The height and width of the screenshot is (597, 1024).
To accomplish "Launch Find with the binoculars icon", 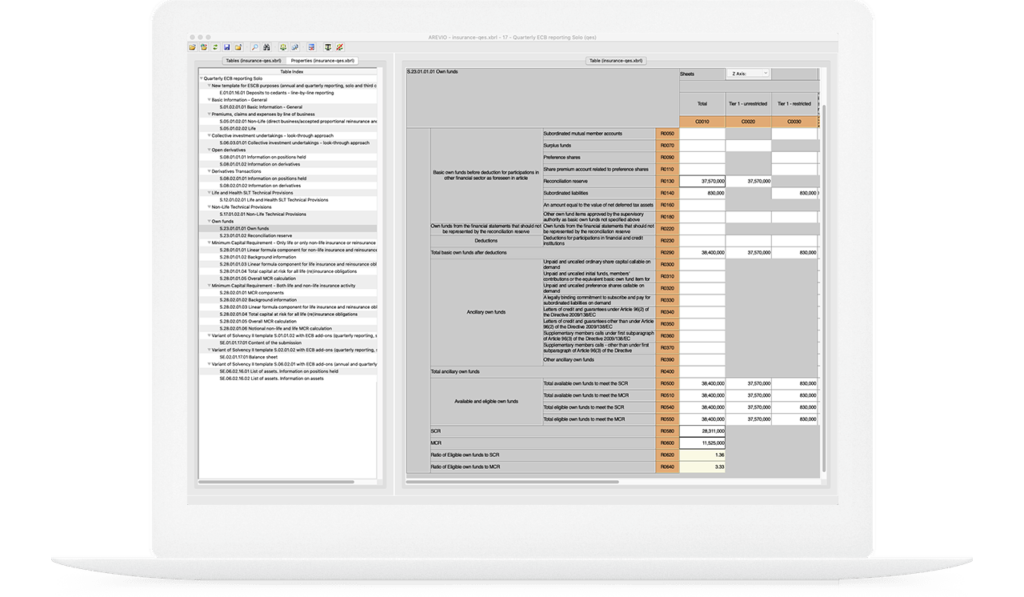I will [266, 47].
